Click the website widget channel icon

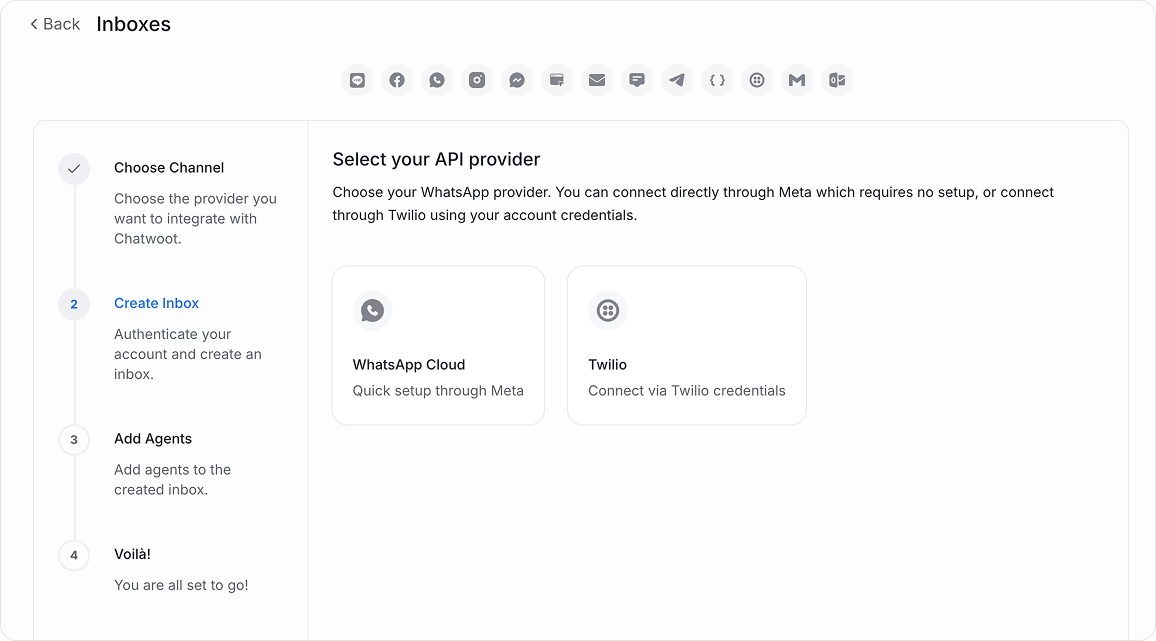pyautogui.click(x=557, y=80)
